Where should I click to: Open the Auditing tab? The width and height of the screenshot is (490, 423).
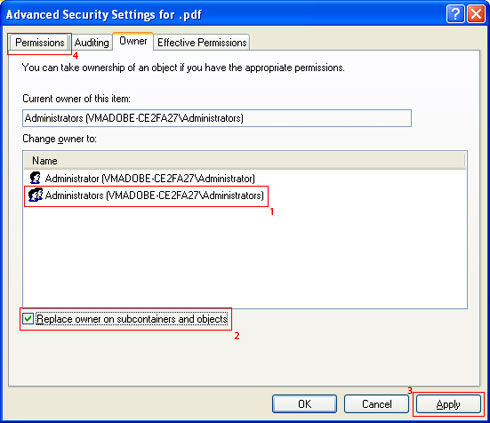92,43
